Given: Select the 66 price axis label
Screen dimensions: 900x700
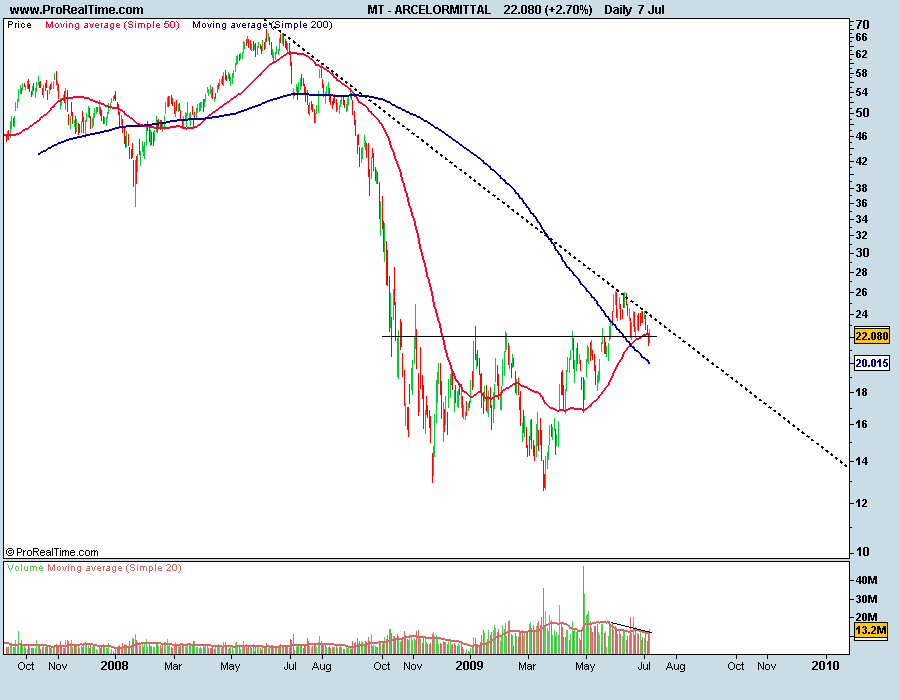Looking at the screenshot, I should pos(862,37).
